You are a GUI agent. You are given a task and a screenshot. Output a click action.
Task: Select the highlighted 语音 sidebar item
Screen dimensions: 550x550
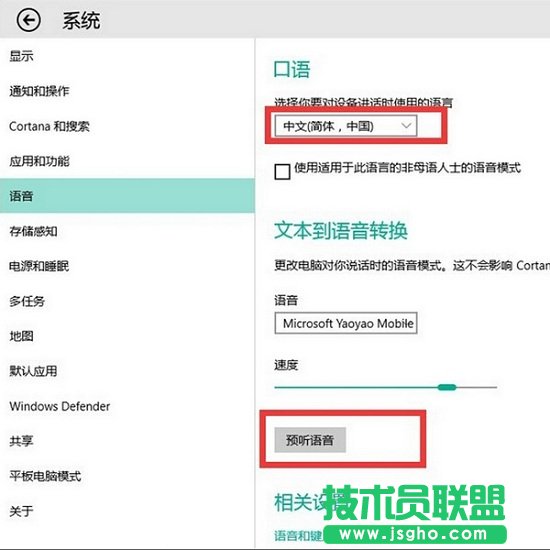(127, 196)
